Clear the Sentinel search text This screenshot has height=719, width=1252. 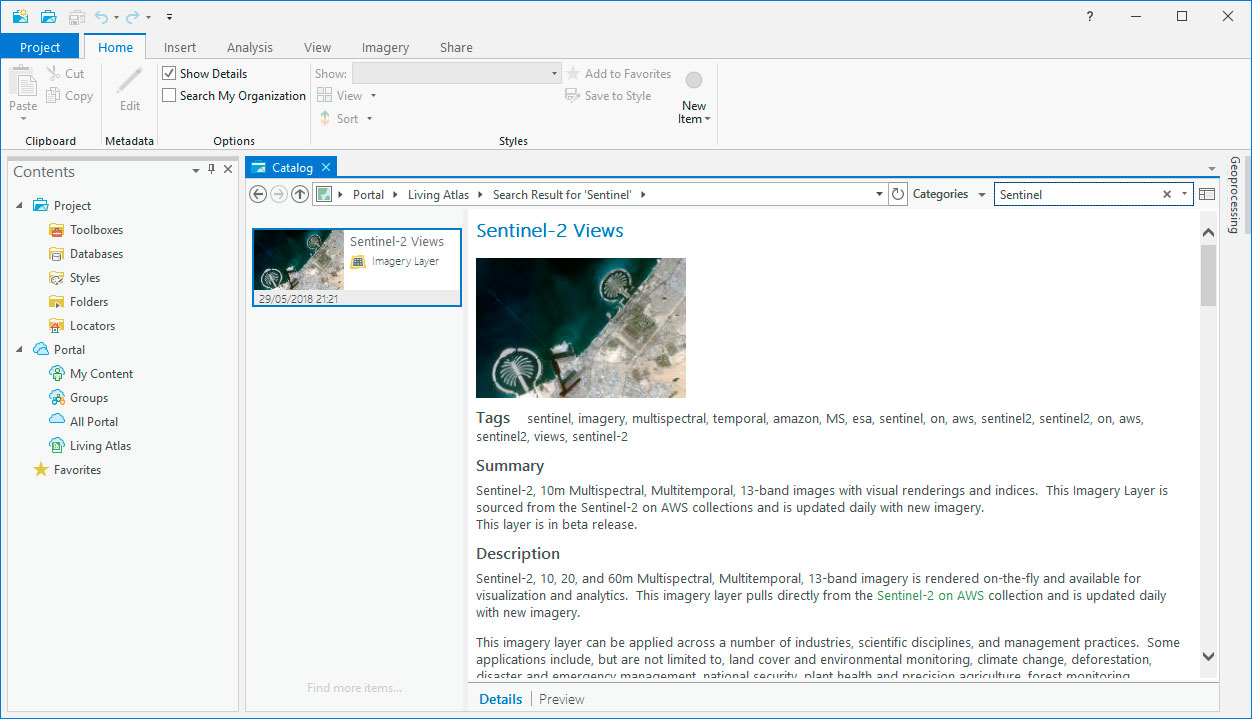1167,195
